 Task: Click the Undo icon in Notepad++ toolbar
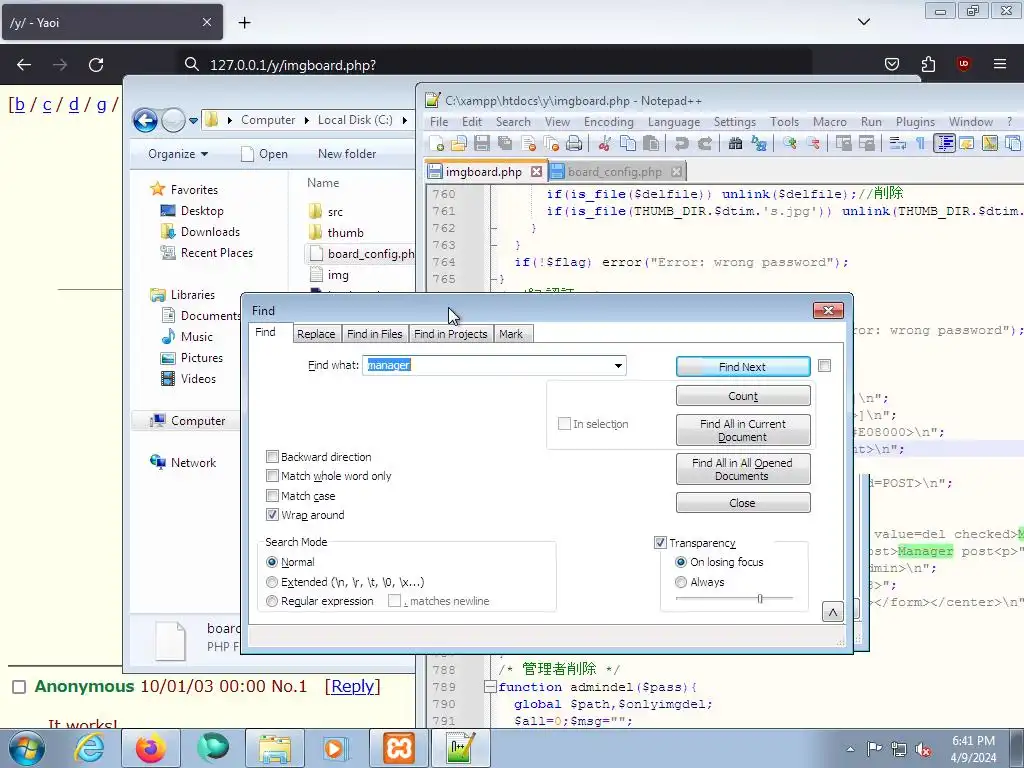[x=681, y=143]
